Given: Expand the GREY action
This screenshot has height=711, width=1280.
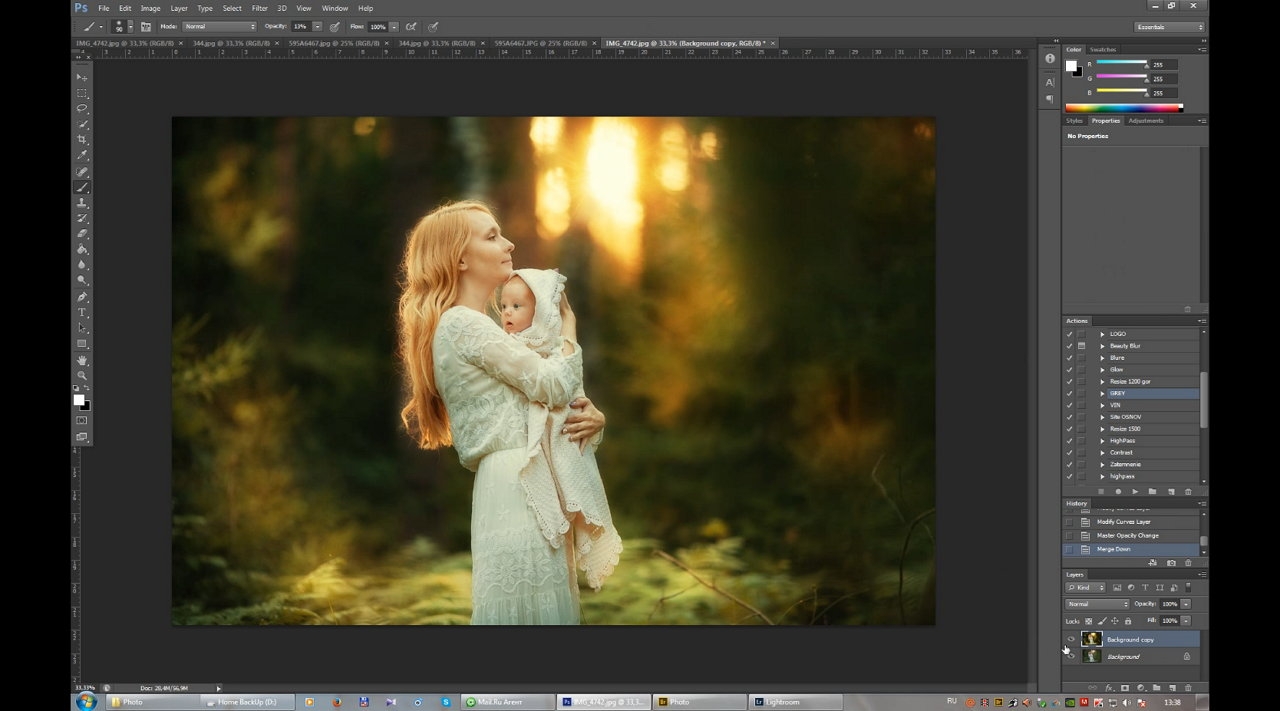Looking at the screenshot, I should tap(1102, 394).
